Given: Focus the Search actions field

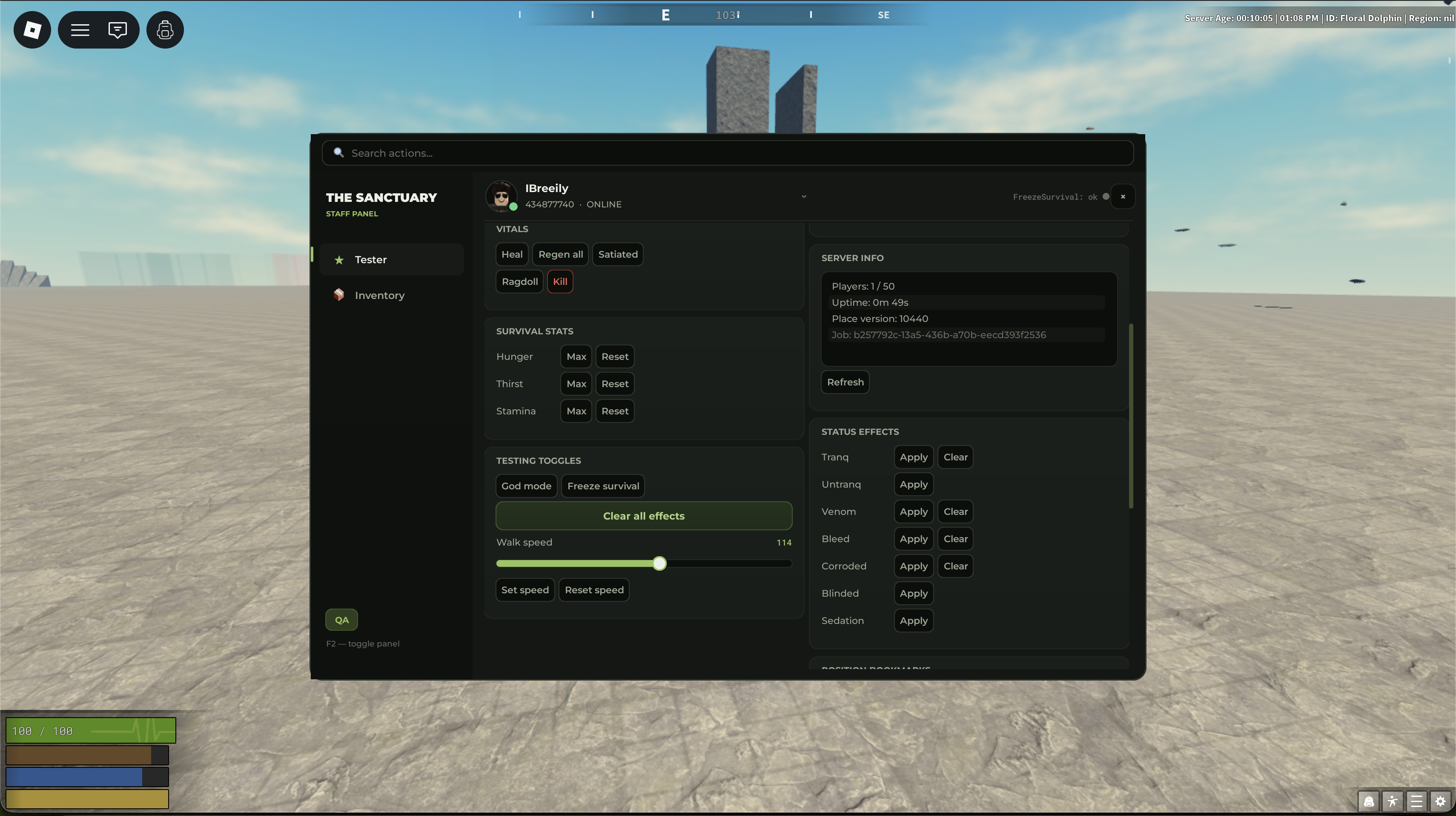Looking at the screenshot, I should [x=728, y=153].
